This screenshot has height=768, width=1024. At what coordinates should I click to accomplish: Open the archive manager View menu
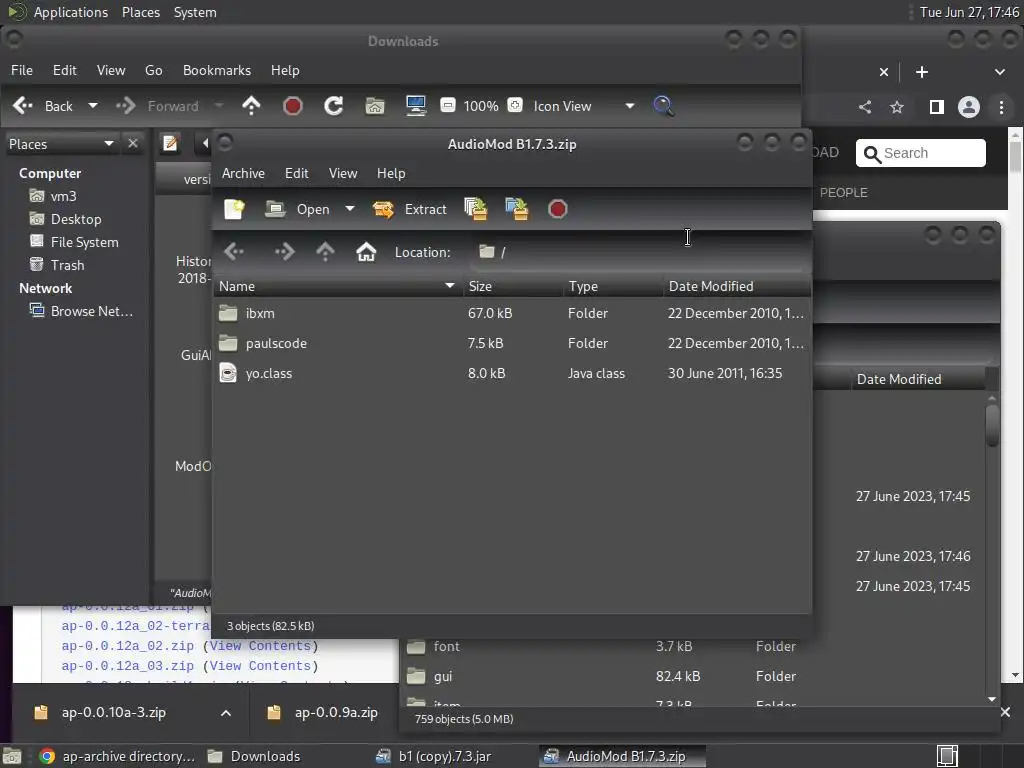(343, 173)
